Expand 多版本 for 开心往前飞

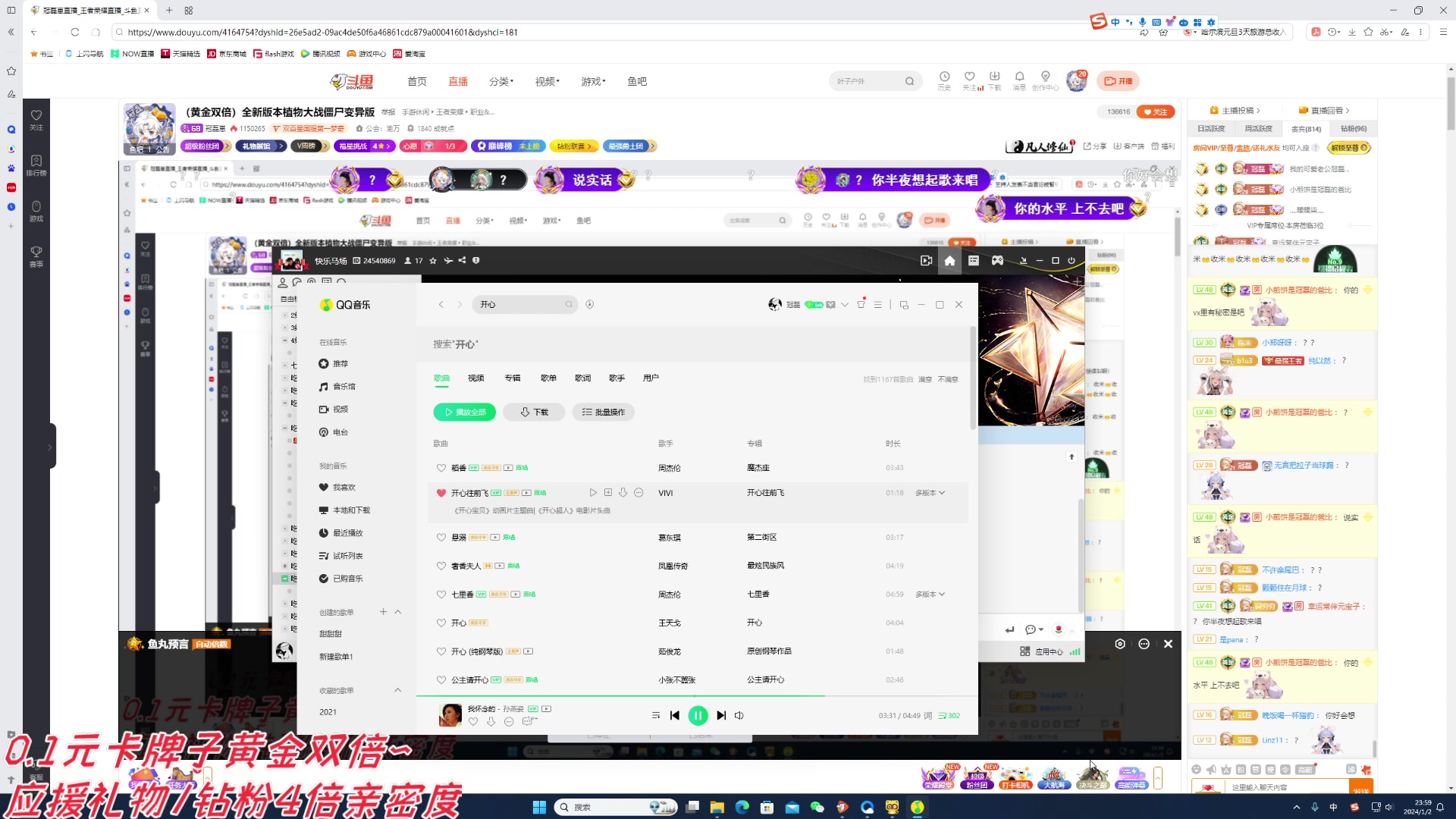tap(930, 493)
